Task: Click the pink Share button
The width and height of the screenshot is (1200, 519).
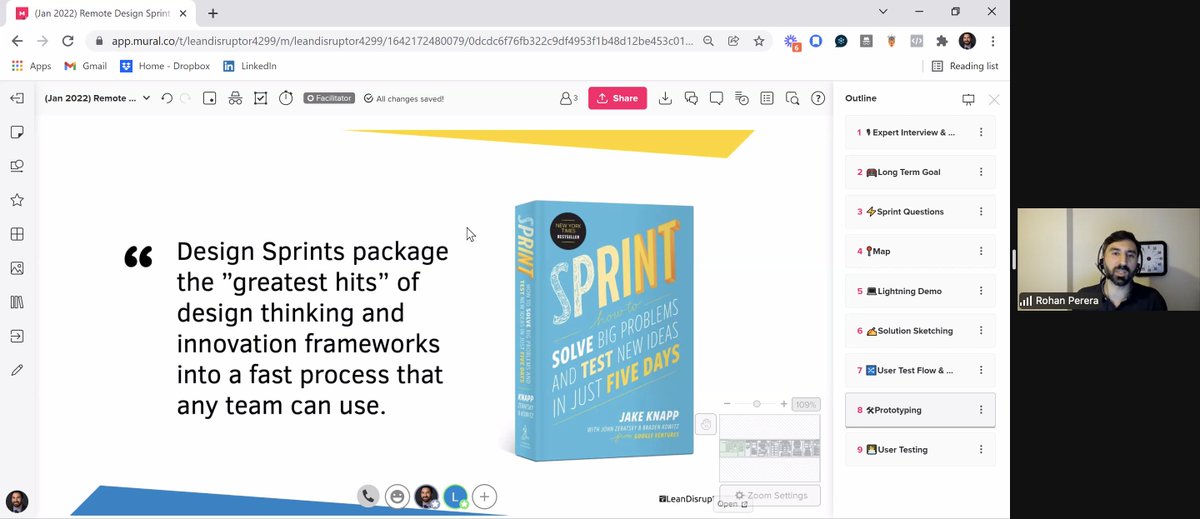Action: 617,98
